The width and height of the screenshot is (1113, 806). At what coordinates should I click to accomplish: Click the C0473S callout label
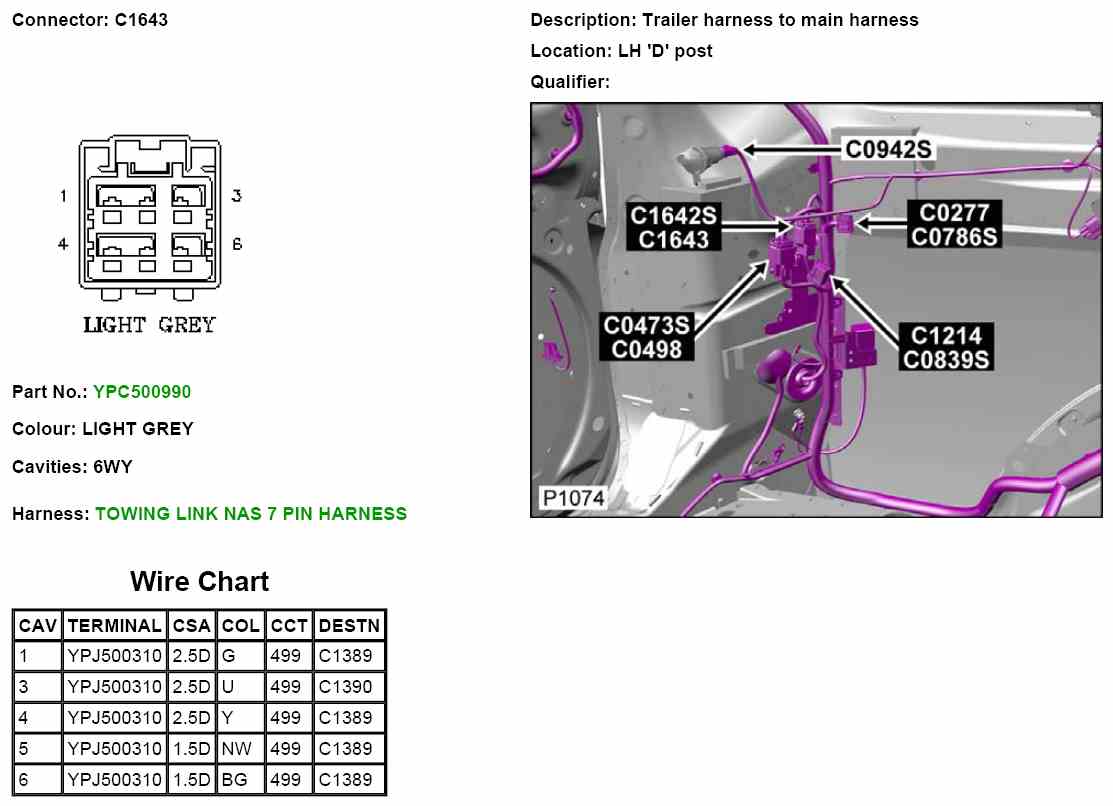tap(646, 325)
